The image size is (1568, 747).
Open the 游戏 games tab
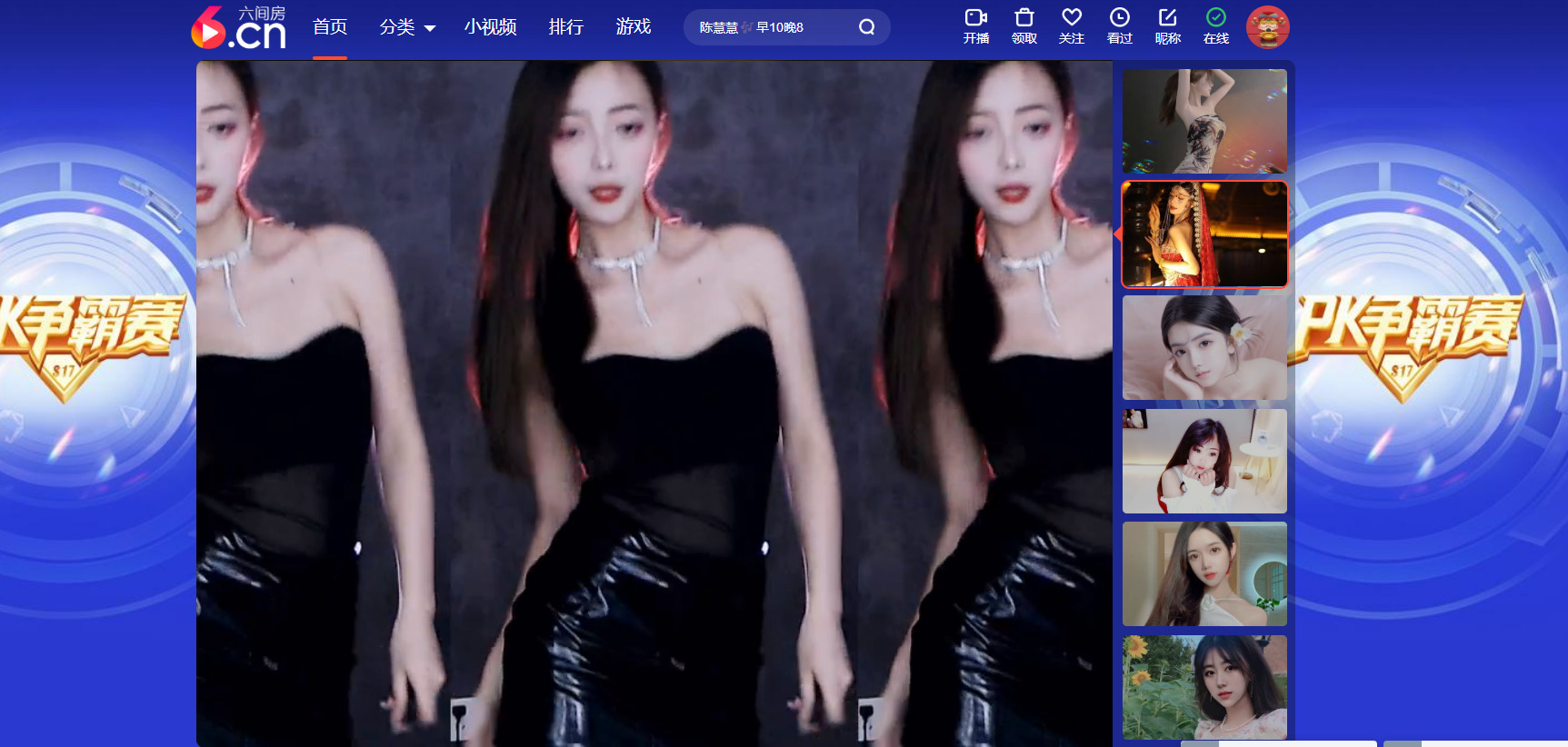pyautogui.click(x=634, y=27)
